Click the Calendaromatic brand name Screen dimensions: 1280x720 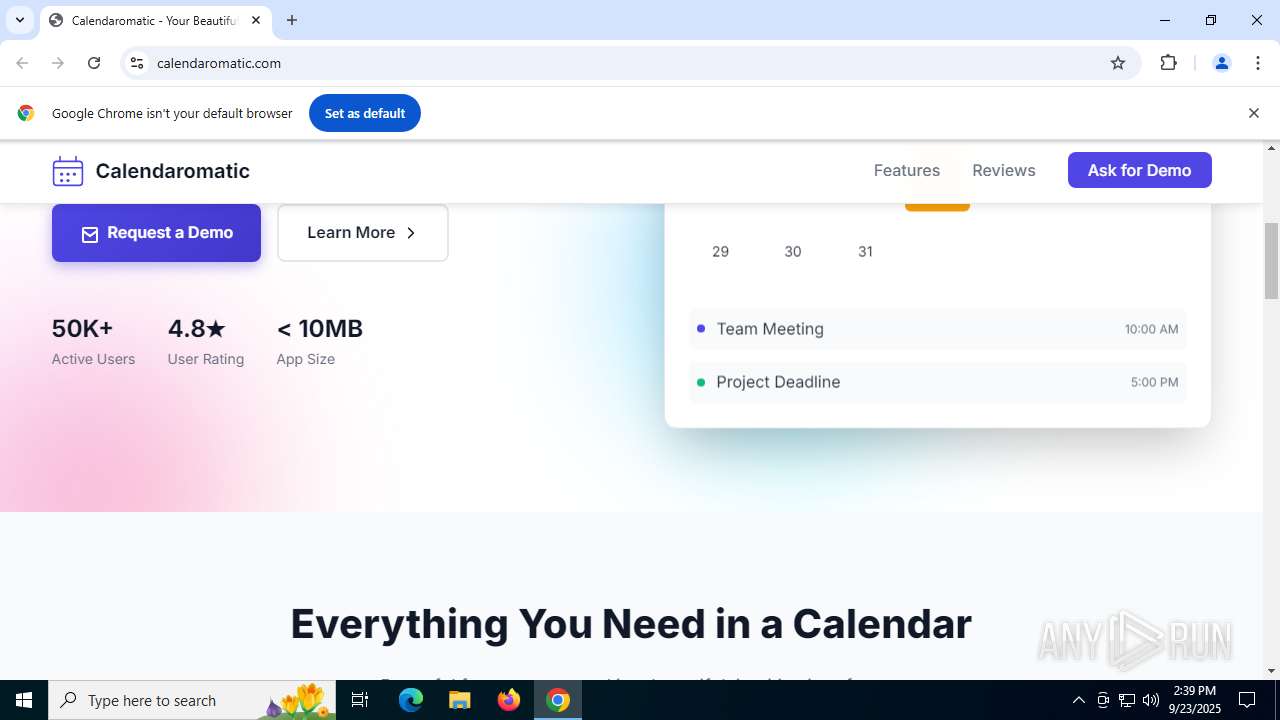(172, 171)
